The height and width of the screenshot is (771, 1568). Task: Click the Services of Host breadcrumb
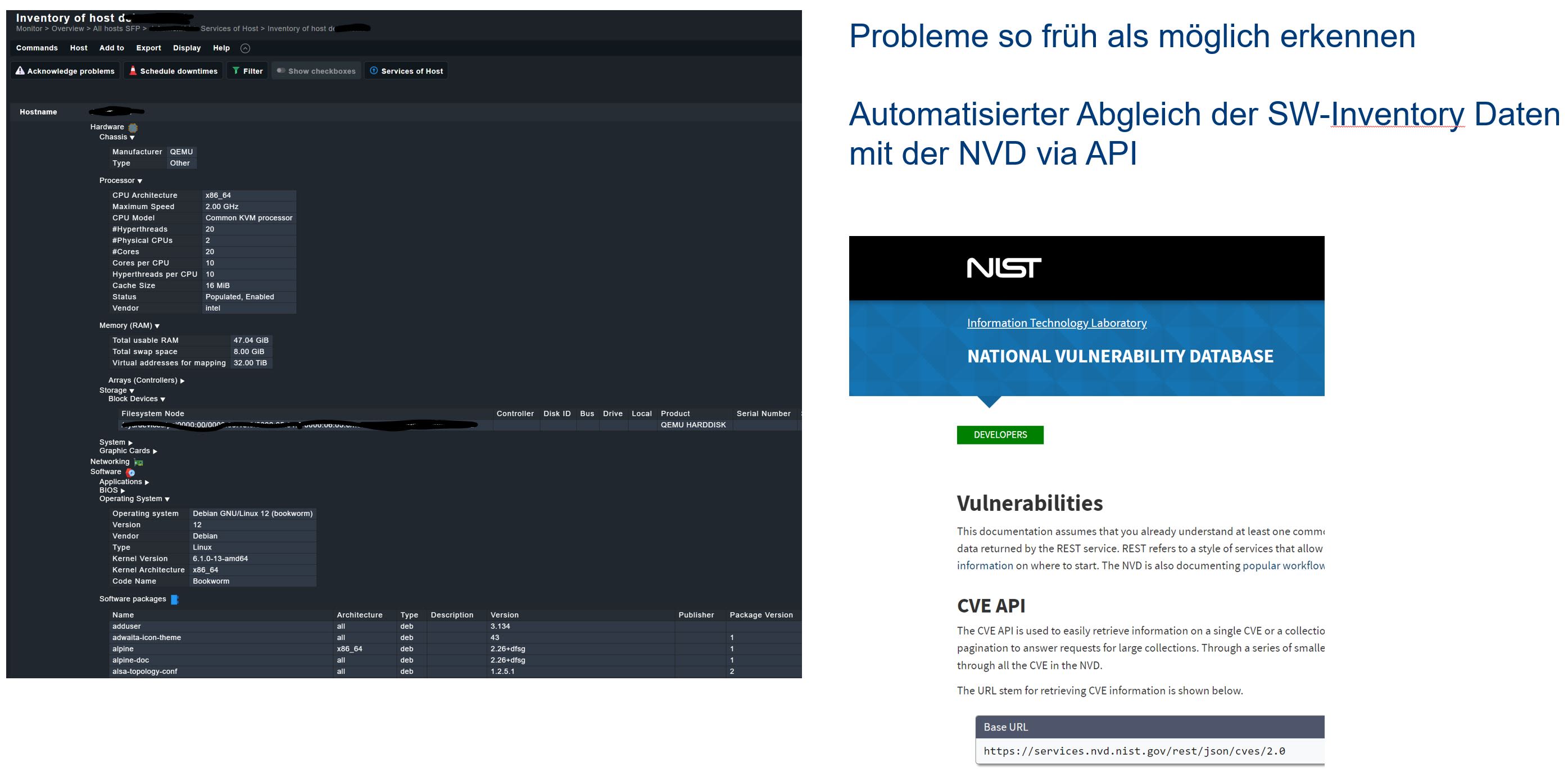point(229,29)
